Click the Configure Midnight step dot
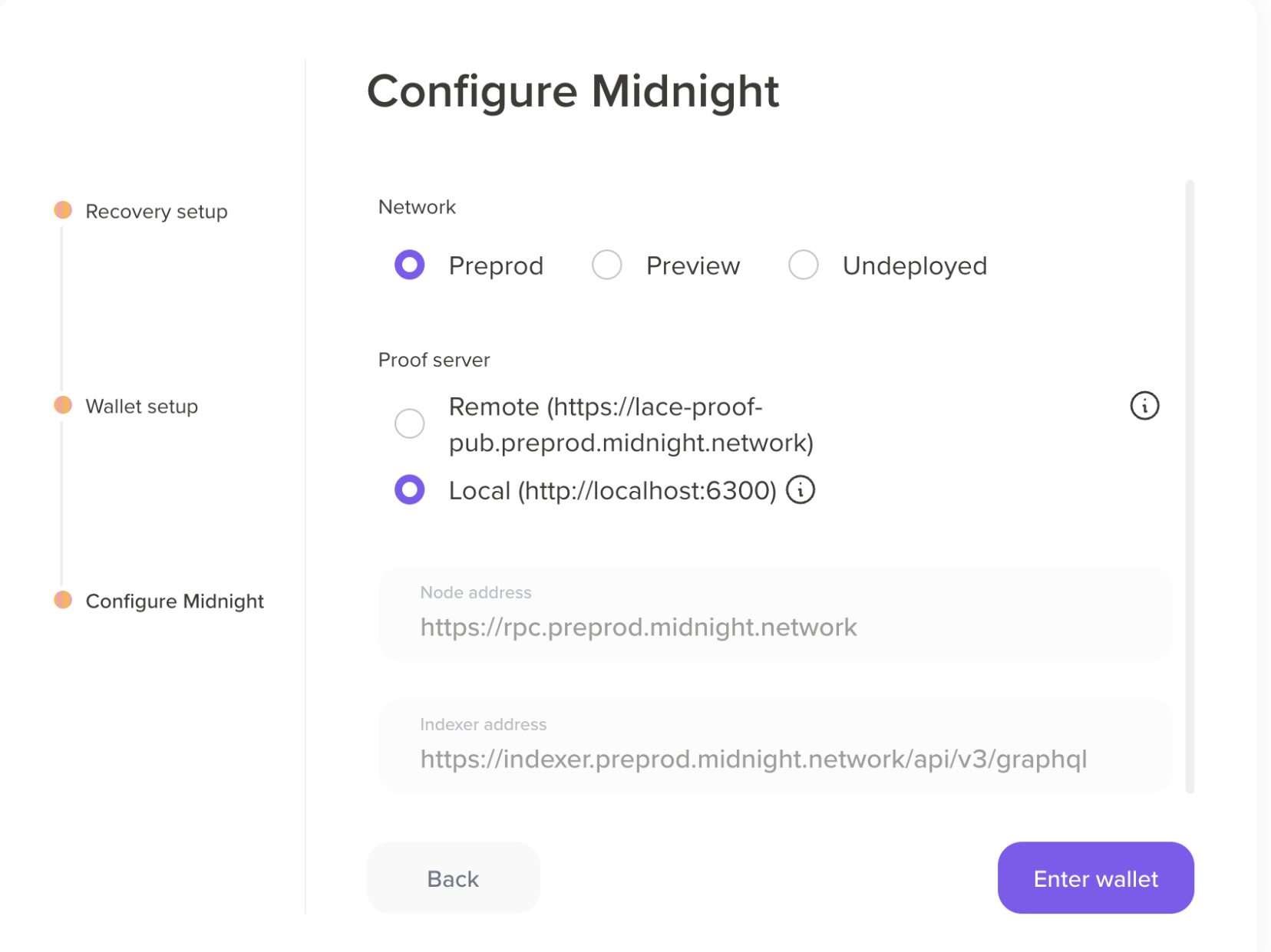 tap(63, 600)
